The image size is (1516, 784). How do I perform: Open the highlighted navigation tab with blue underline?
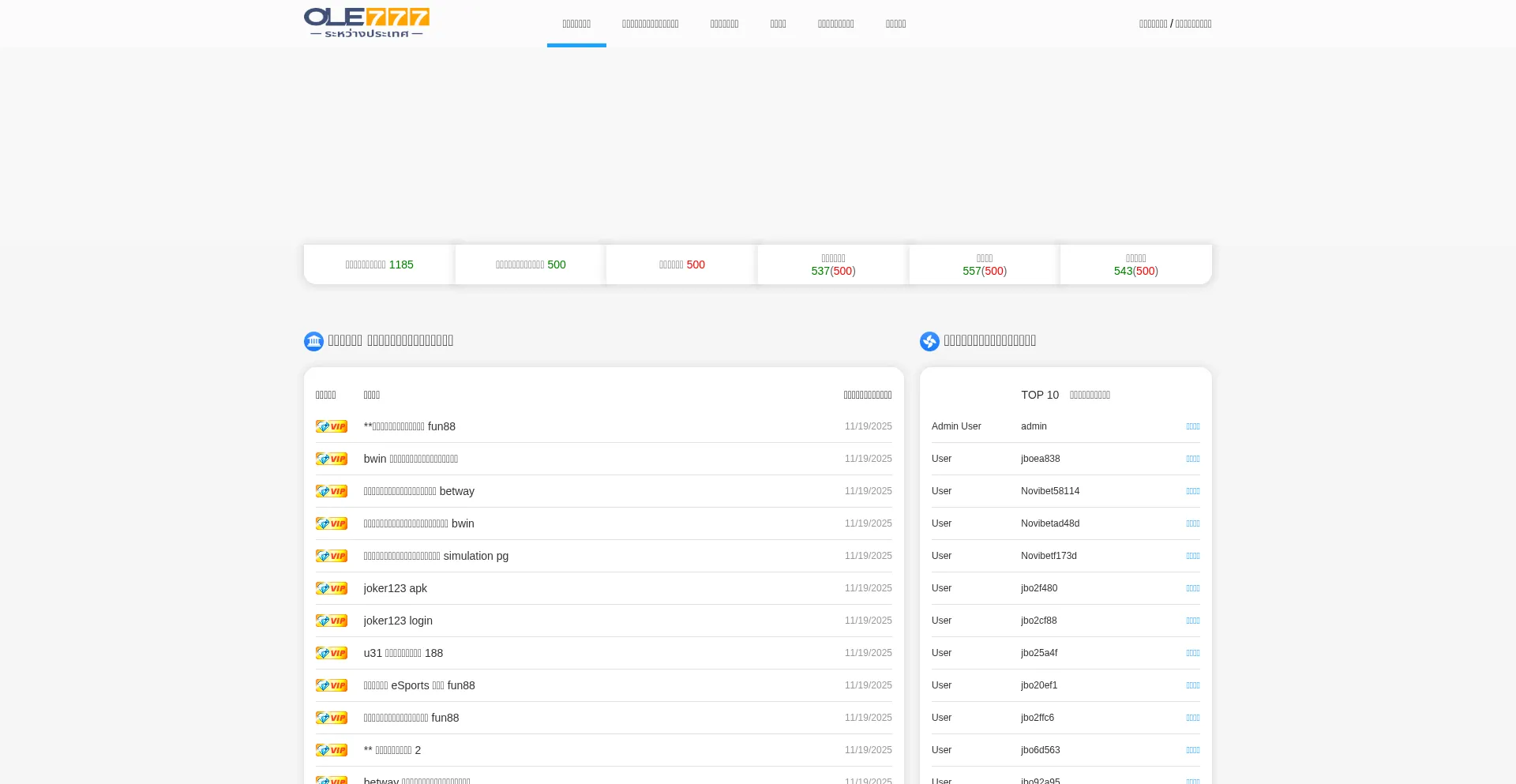click(x=576, y=24)
